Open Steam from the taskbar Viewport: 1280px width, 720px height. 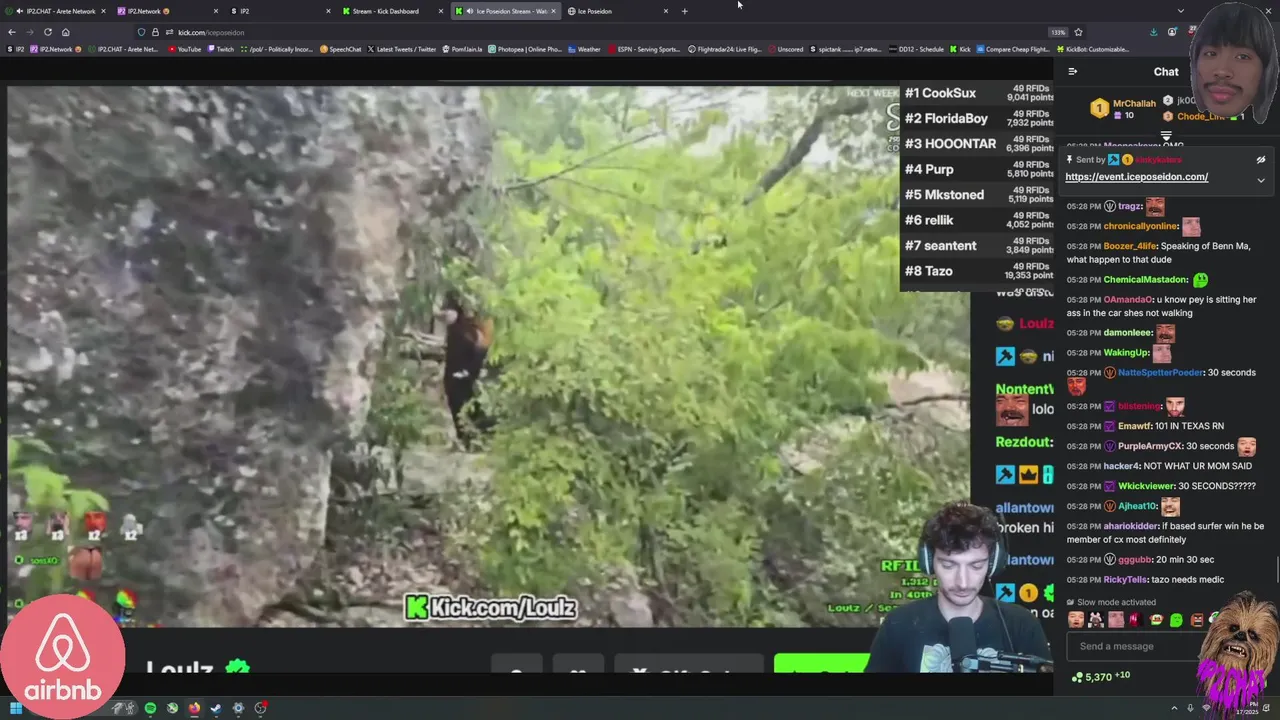[216, 708]
